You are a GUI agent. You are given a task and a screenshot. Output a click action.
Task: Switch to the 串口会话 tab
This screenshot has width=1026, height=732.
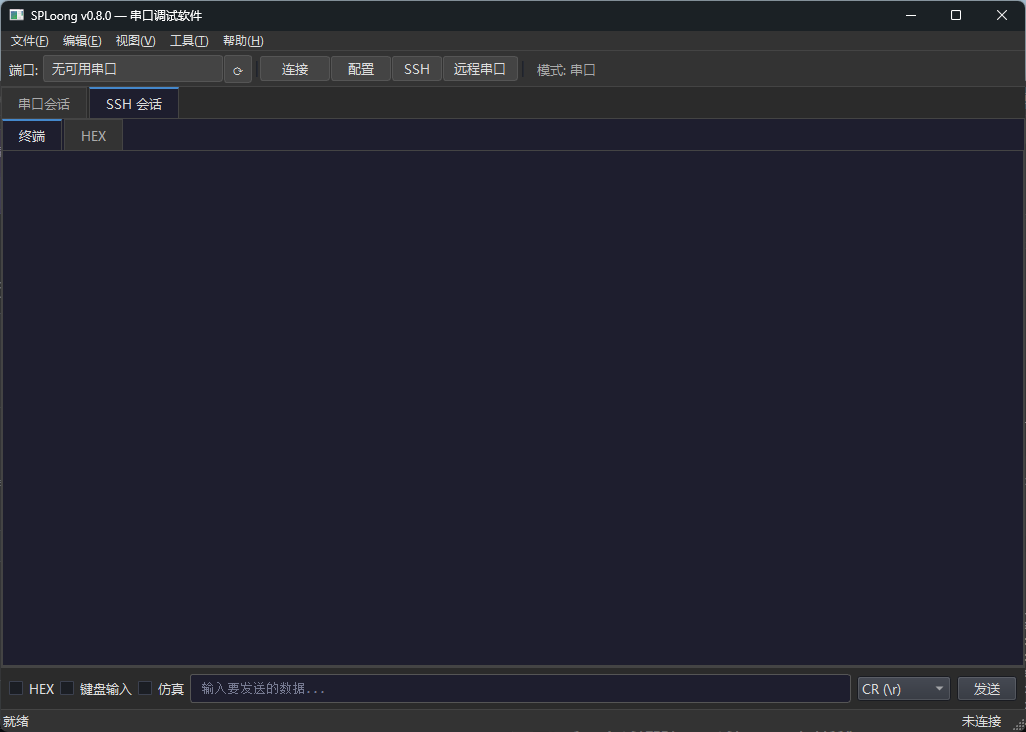coord(44,104)
